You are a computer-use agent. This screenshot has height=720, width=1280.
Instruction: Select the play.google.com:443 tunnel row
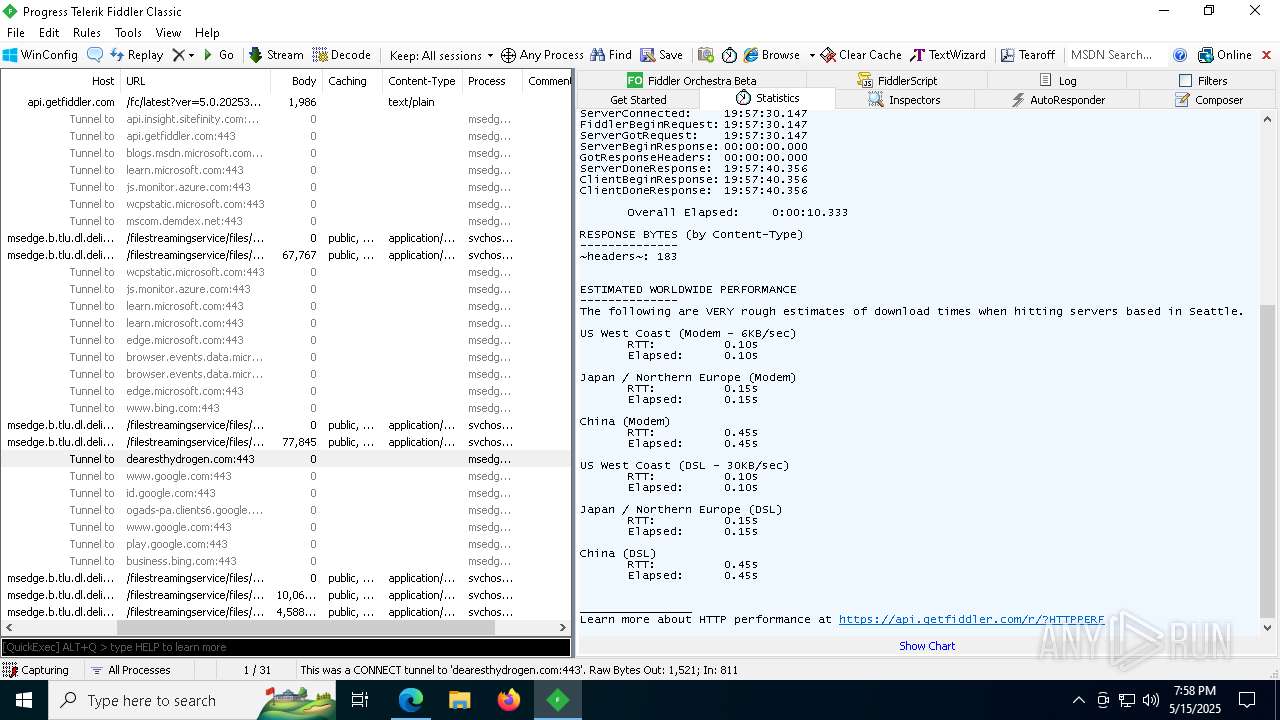(x=285, y=544)
